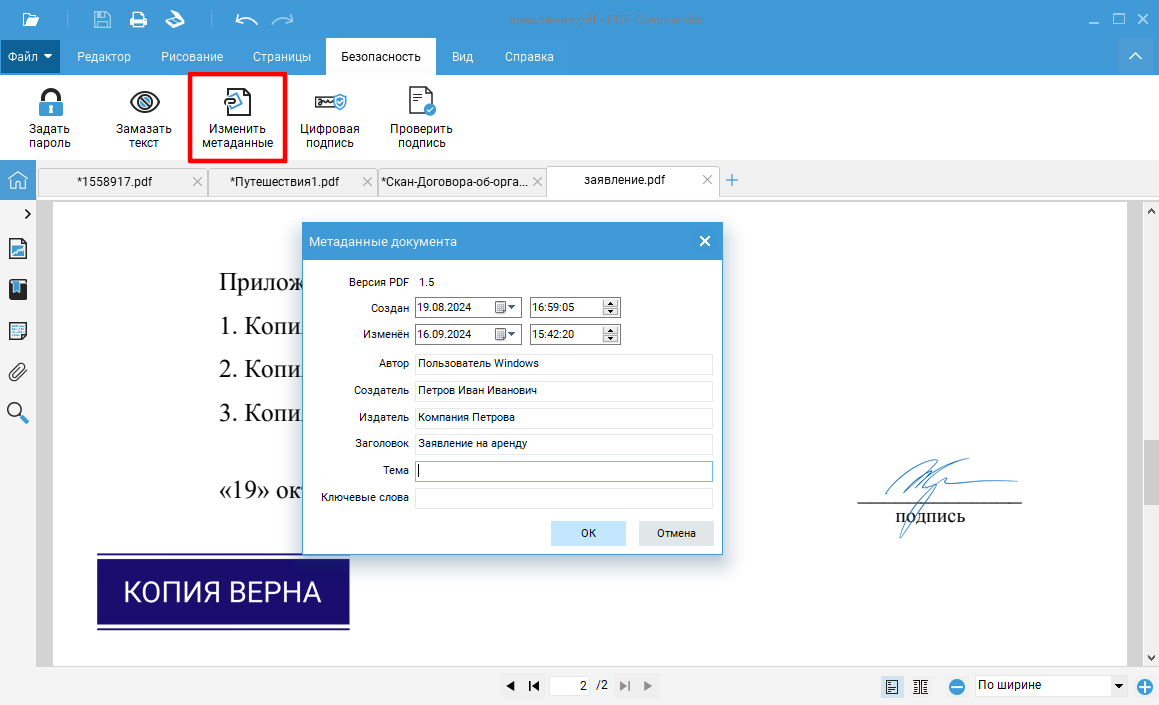Click the vertical scrollbar thumb
Screen dimensions: 1159x705
pyautogui.click(x=1151, y=473)
